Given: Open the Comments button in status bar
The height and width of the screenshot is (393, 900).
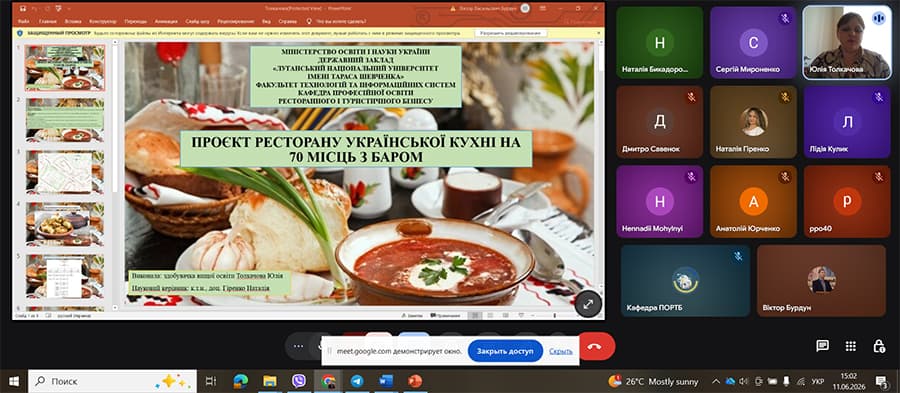Looking at the screenshot, I should click(x=444, y=316).
